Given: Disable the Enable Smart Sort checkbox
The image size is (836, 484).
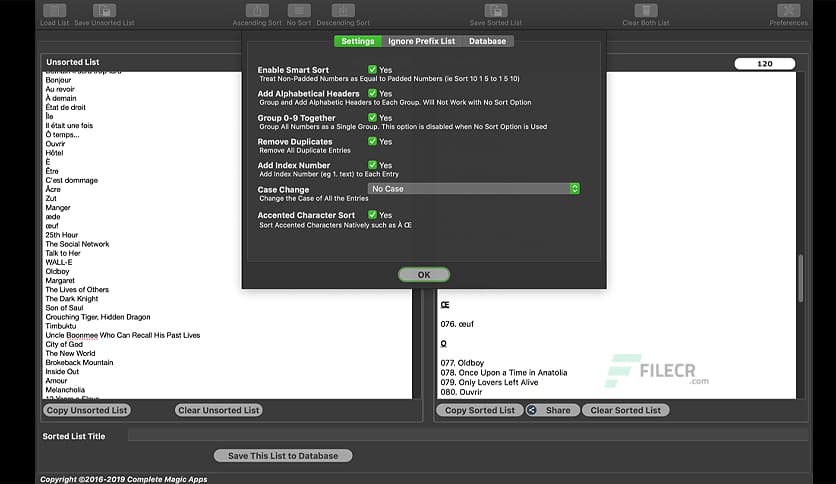Looking at the screenshot, I should point(372,70).
